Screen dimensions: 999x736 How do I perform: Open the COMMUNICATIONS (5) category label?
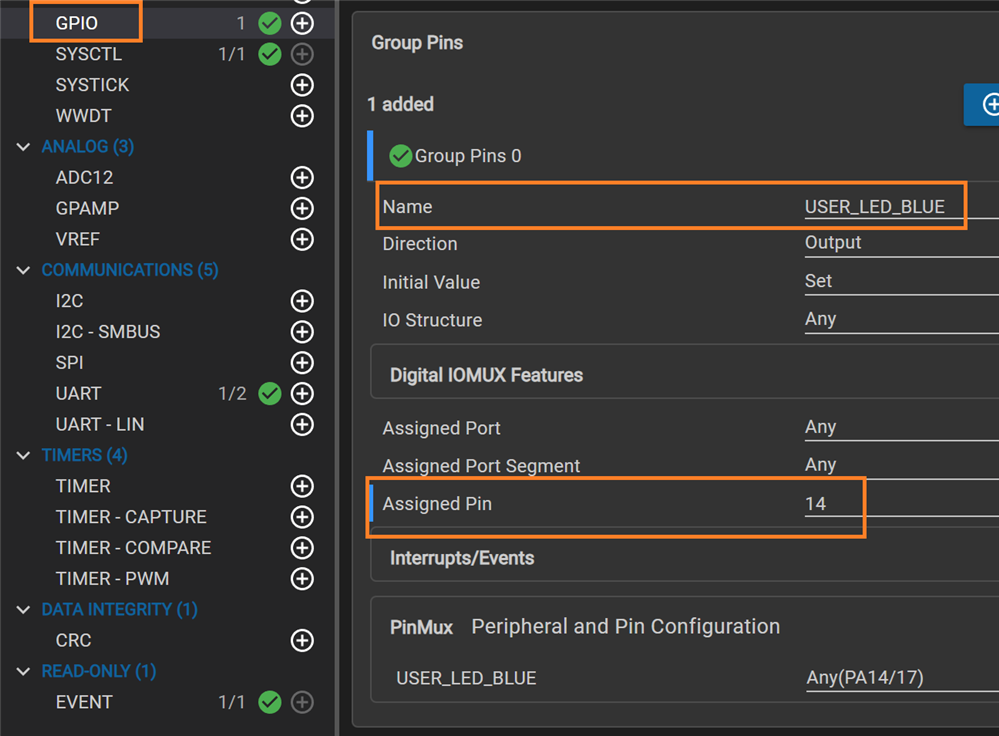coord(130,270)
